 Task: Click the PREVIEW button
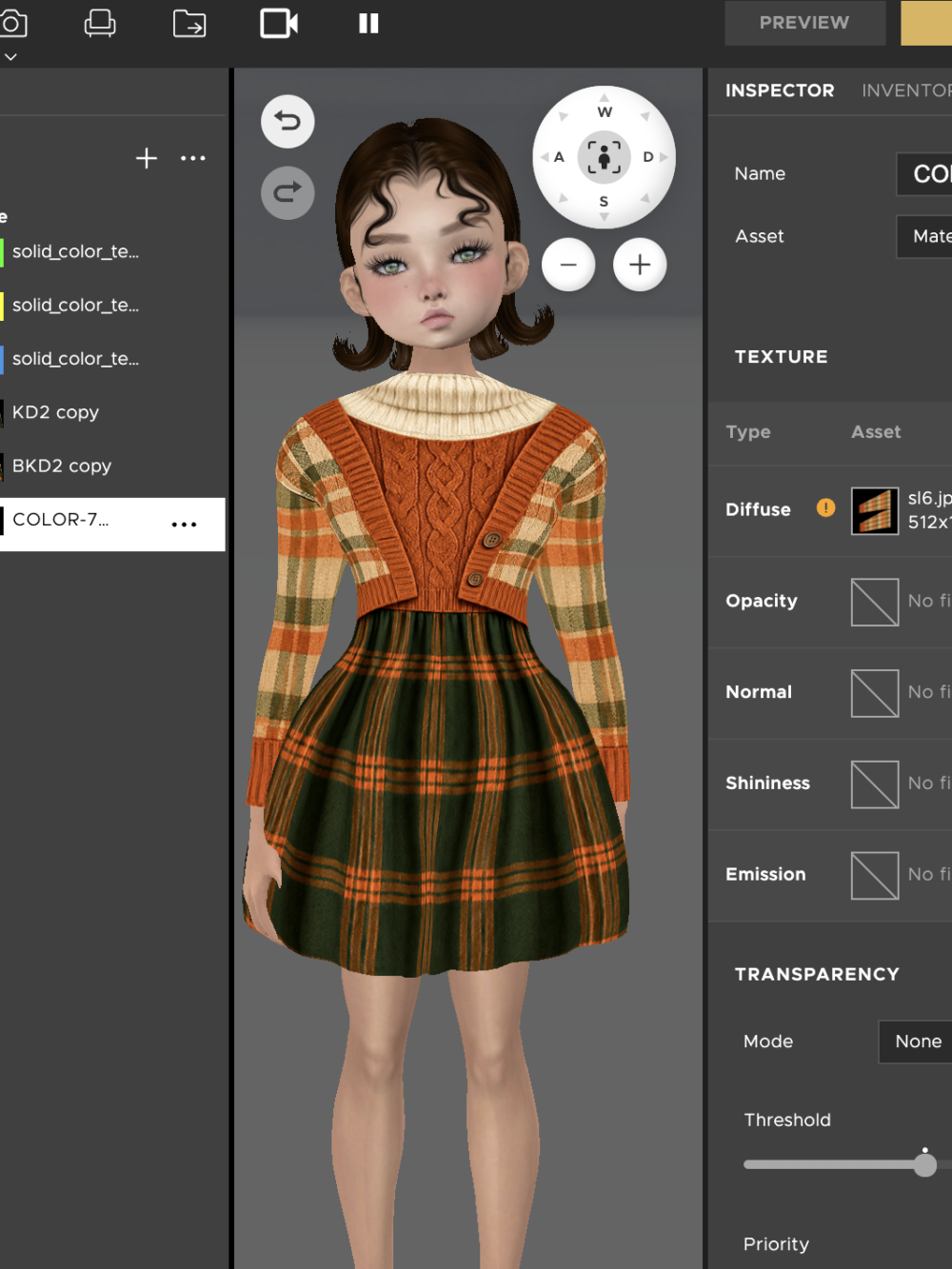pos(804,23)
